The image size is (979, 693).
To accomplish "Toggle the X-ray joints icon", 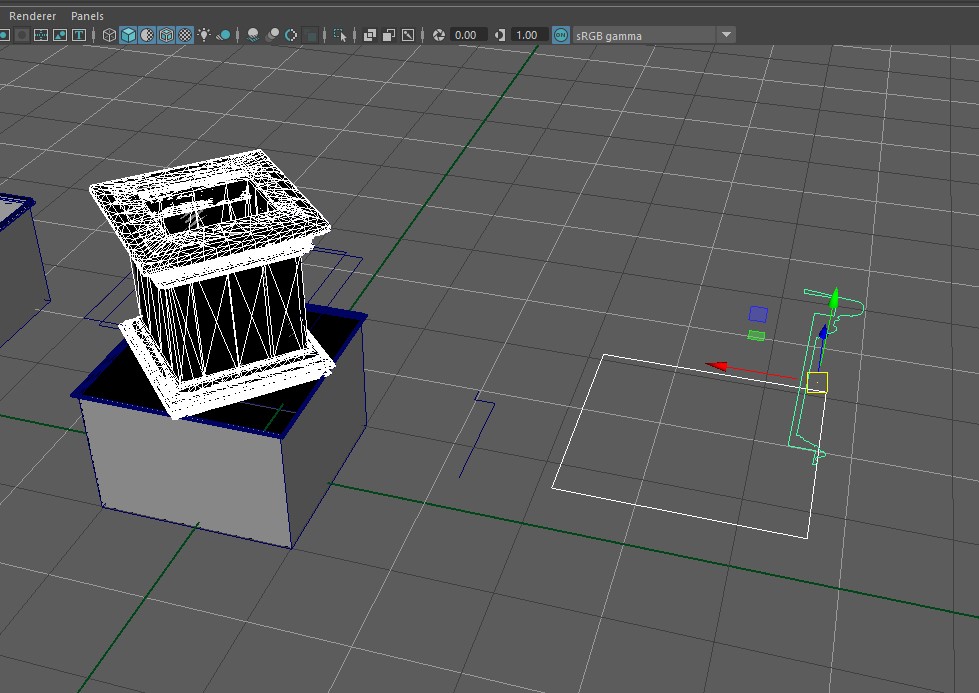I will [x=408, y=35].
